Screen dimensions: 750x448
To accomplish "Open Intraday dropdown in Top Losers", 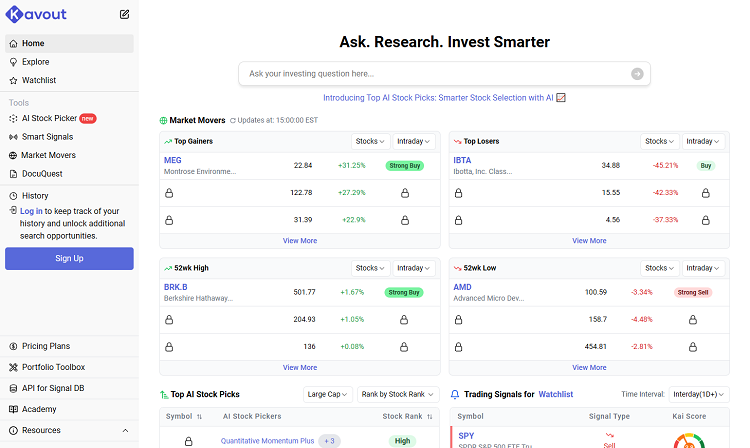I will (703, 142).
